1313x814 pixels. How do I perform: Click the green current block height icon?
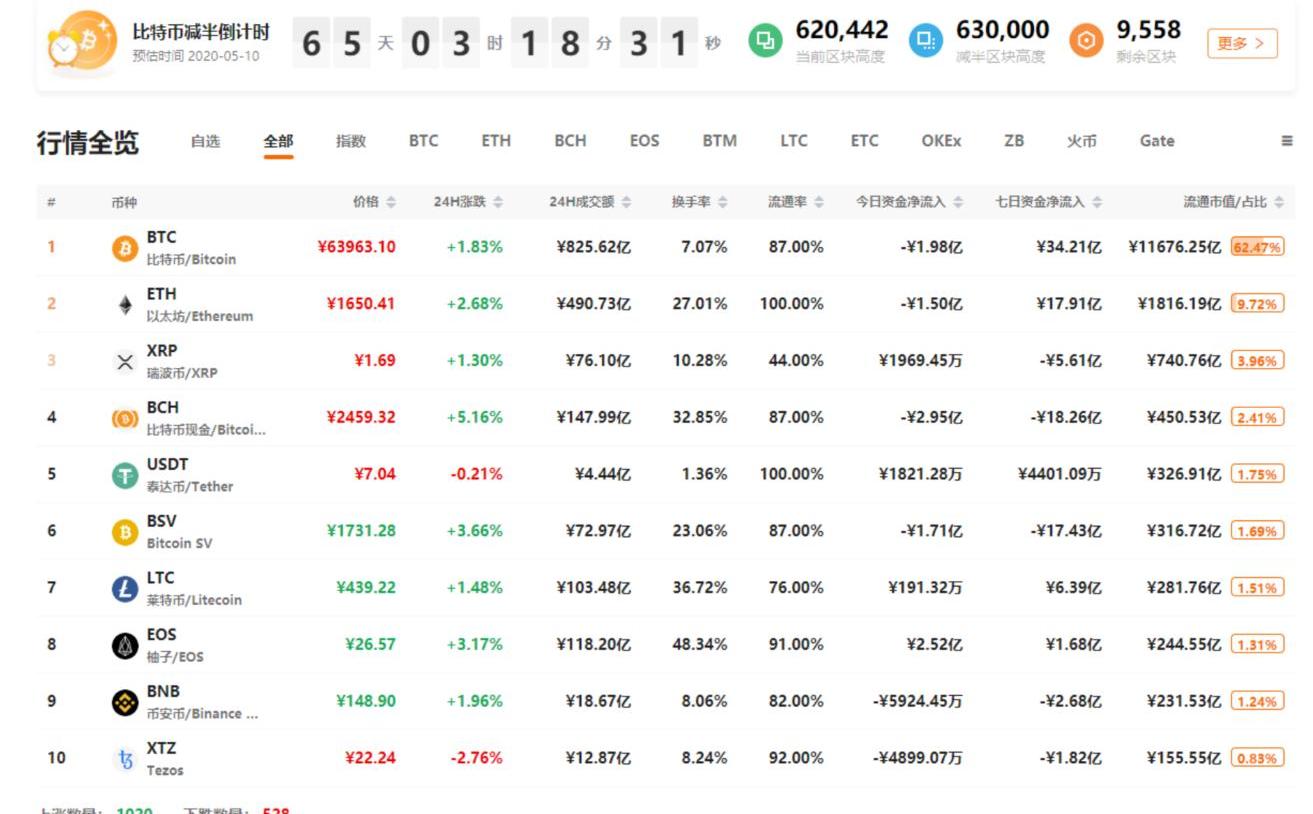tap(765, 41)
